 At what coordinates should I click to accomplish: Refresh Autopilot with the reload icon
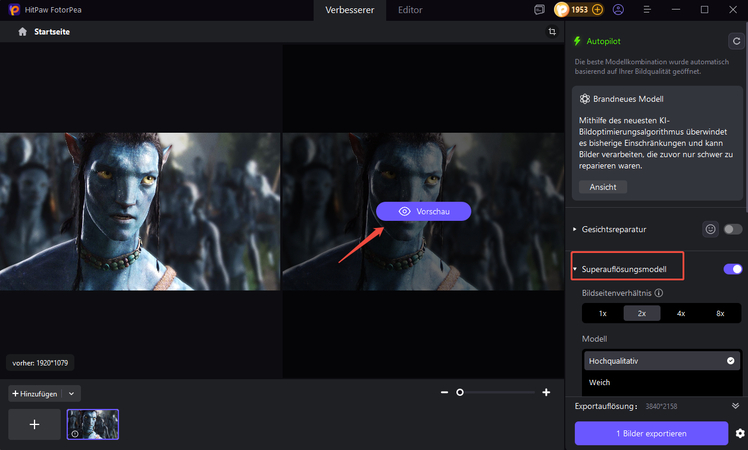(735, 42)
